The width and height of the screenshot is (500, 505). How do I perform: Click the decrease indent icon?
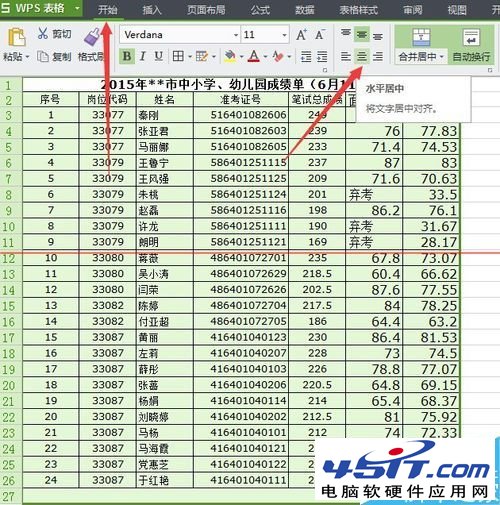pyautogui.click(x=306, y=56)
